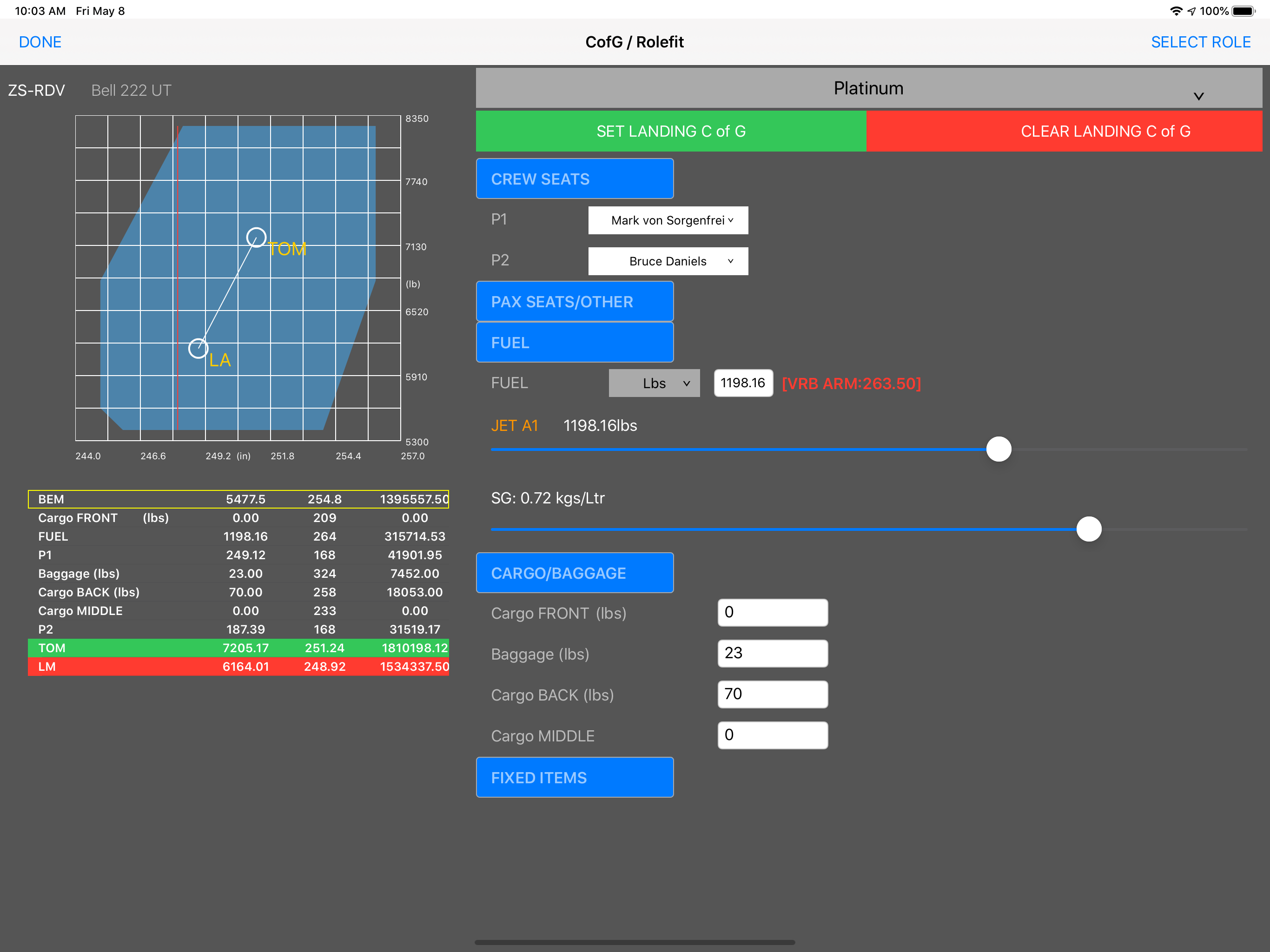Screen dimensions: 1270x952
Task: Tap the TOM circle marker on graph
Action: 256,237
